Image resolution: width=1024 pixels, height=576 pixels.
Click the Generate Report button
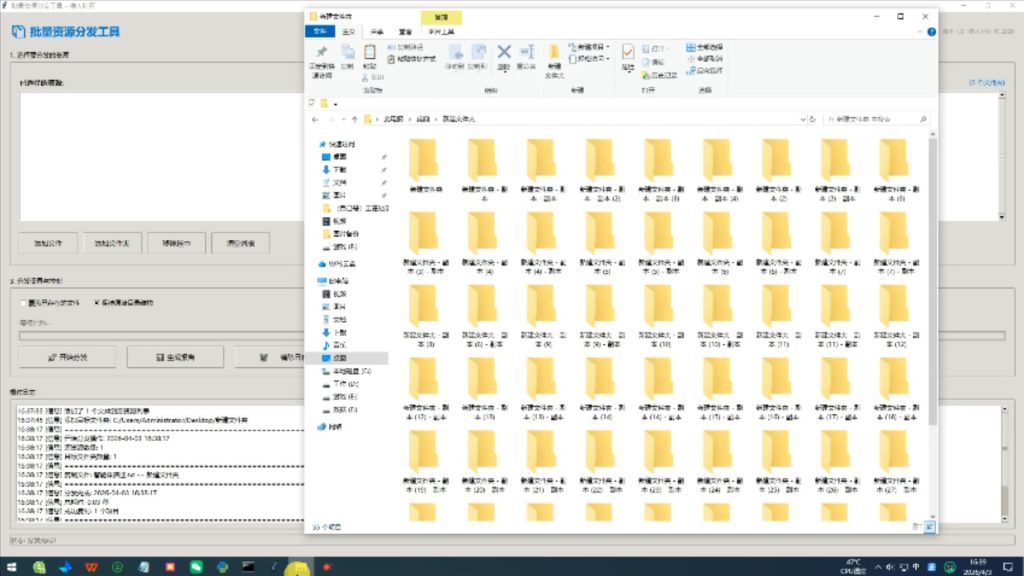pyautogui.click(x=175, y=357)
